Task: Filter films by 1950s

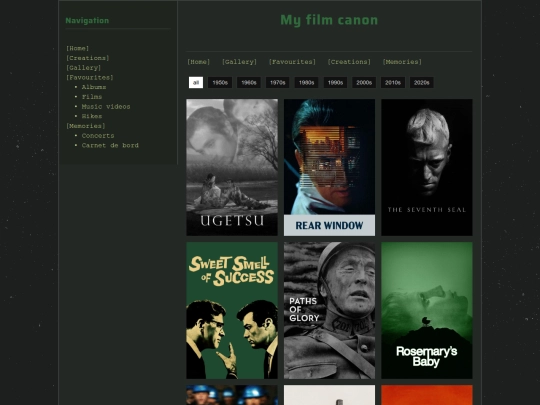Action: pyautogui.click(x=220, y=83)
